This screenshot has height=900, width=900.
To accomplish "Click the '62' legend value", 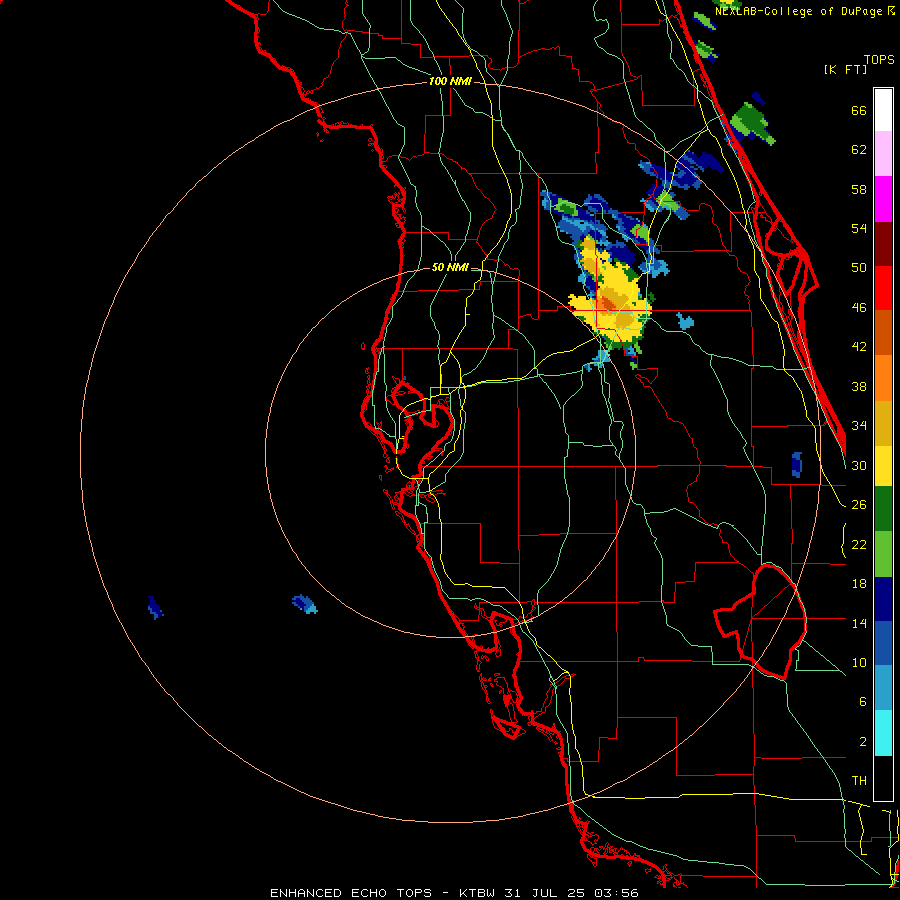I will coord(859,150).
